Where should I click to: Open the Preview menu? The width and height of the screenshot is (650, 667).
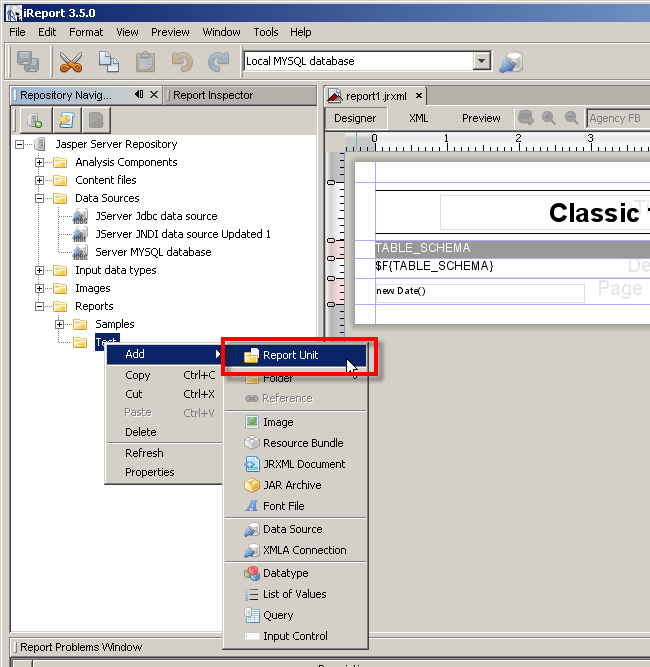point(170,32)
